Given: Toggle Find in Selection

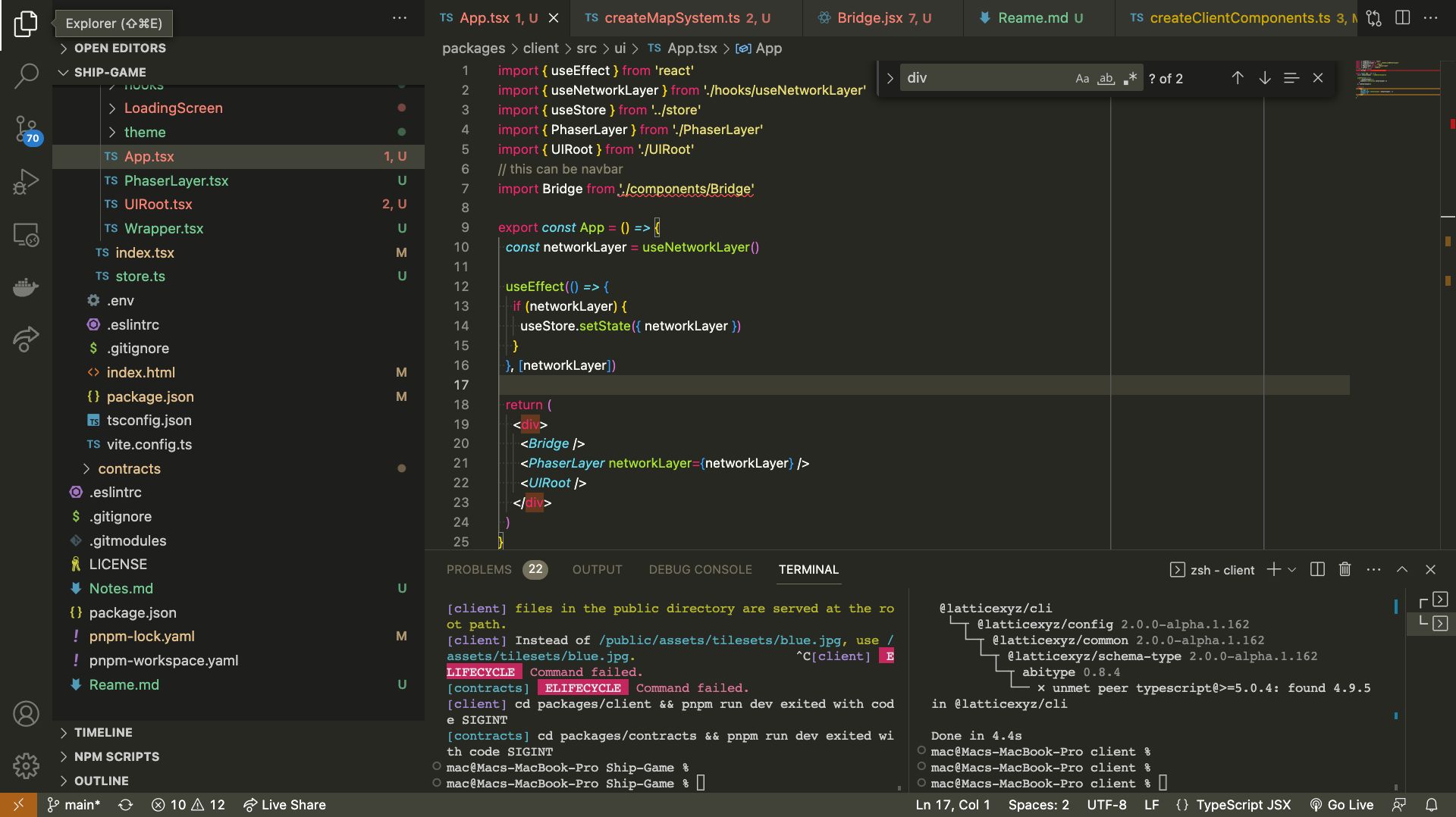Looking at the screenshot, I should 1291,78.
